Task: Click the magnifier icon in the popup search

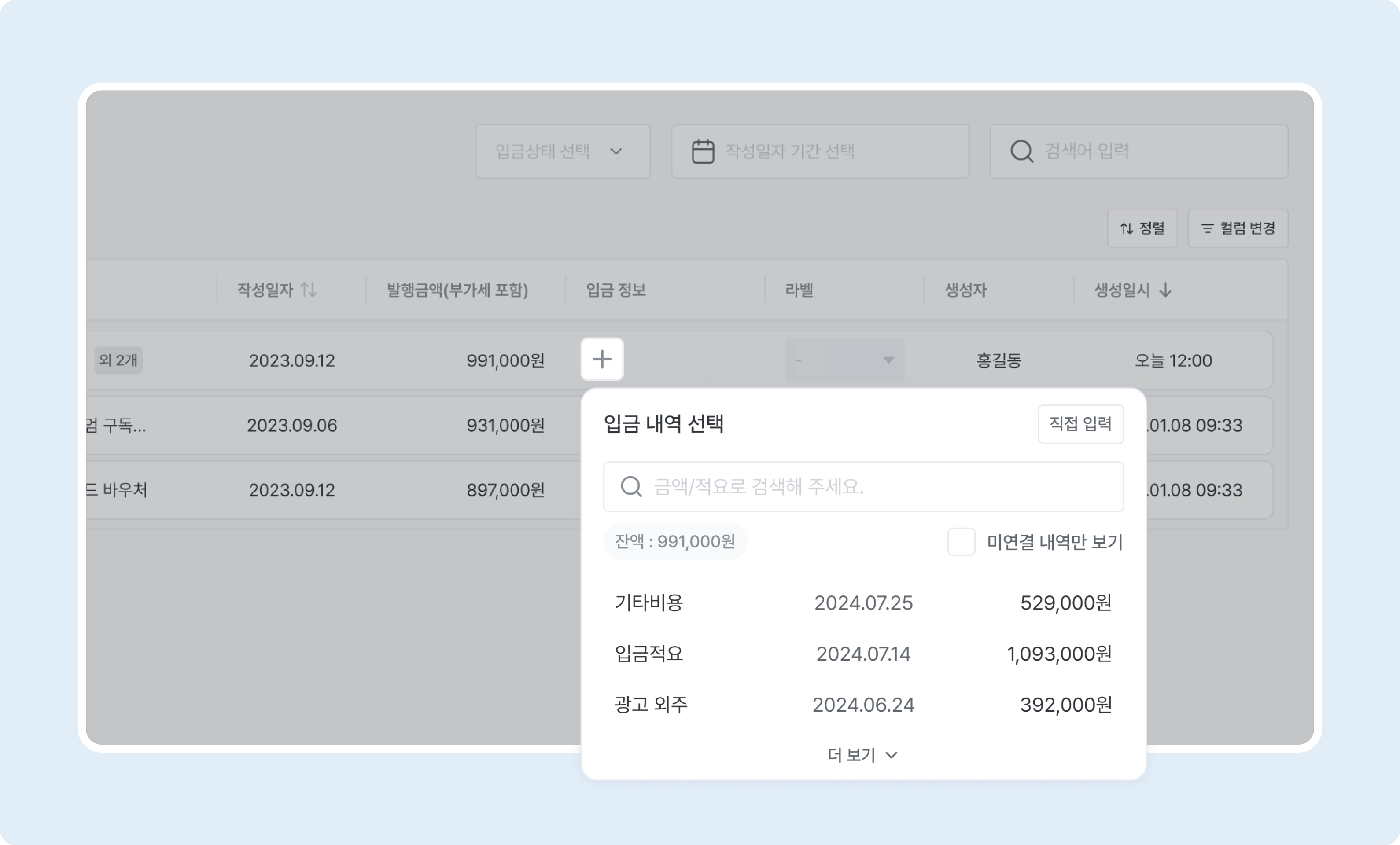Action: coord(631,487)
